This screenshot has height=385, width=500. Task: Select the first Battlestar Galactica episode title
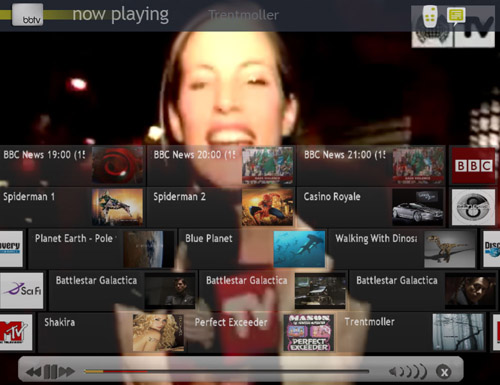(x=96, y=280)
